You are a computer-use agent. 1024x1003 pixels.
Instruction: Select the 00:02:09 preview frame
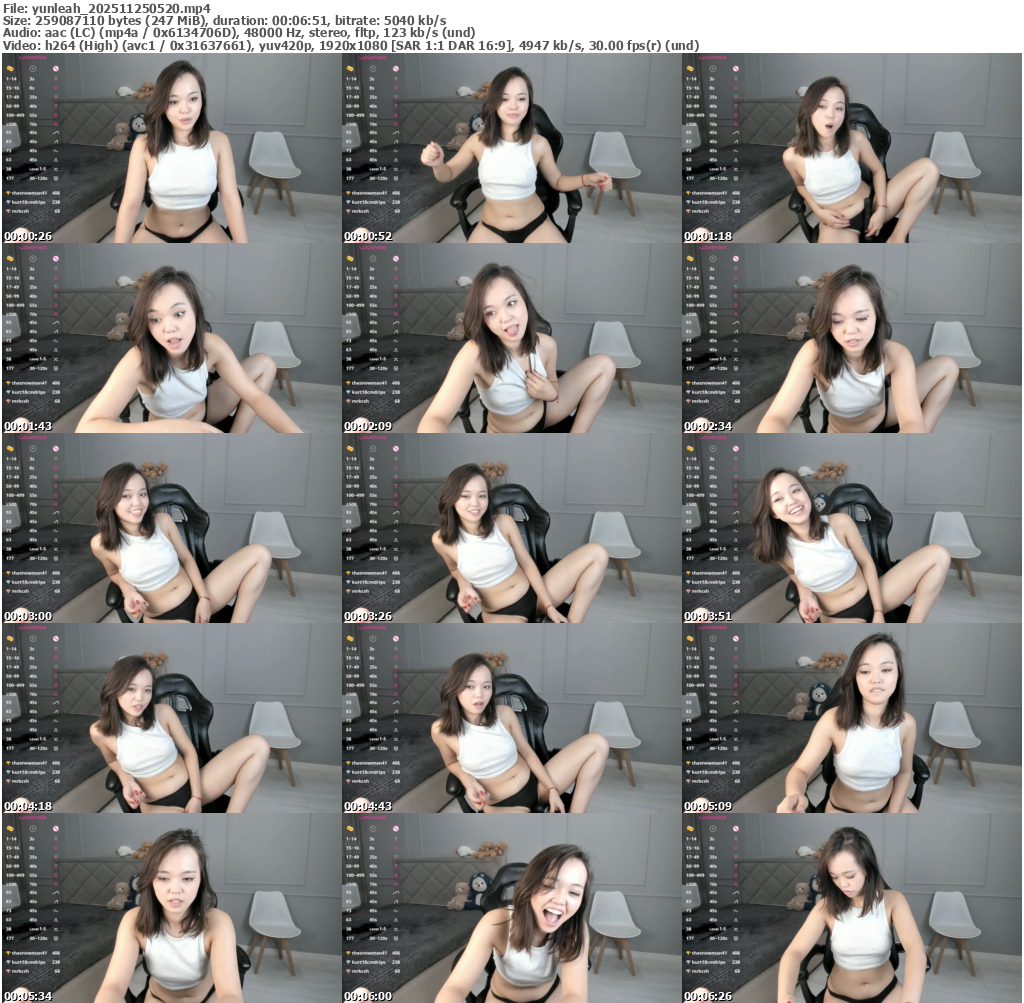511,339
